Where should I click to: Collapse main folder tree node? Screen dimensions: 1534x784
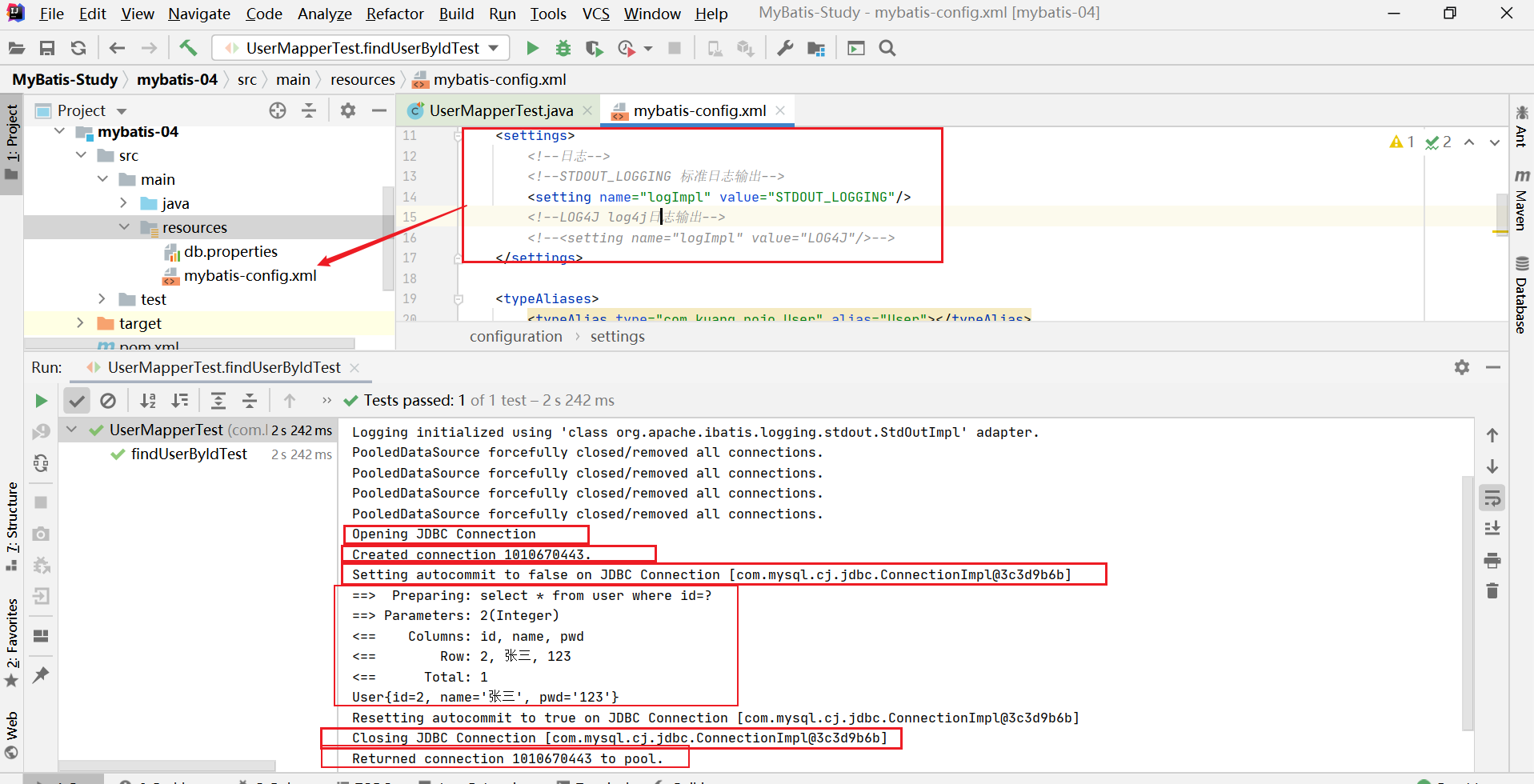[102, 179]
